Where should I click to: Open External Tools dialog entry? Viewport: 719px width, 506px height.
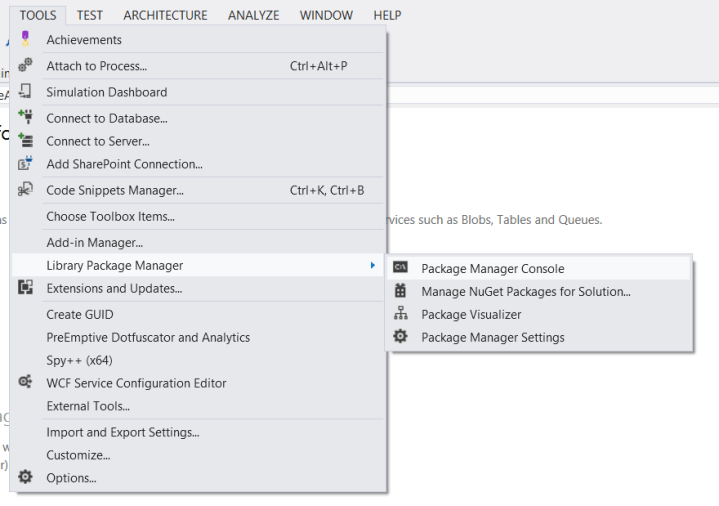(88, 406)
